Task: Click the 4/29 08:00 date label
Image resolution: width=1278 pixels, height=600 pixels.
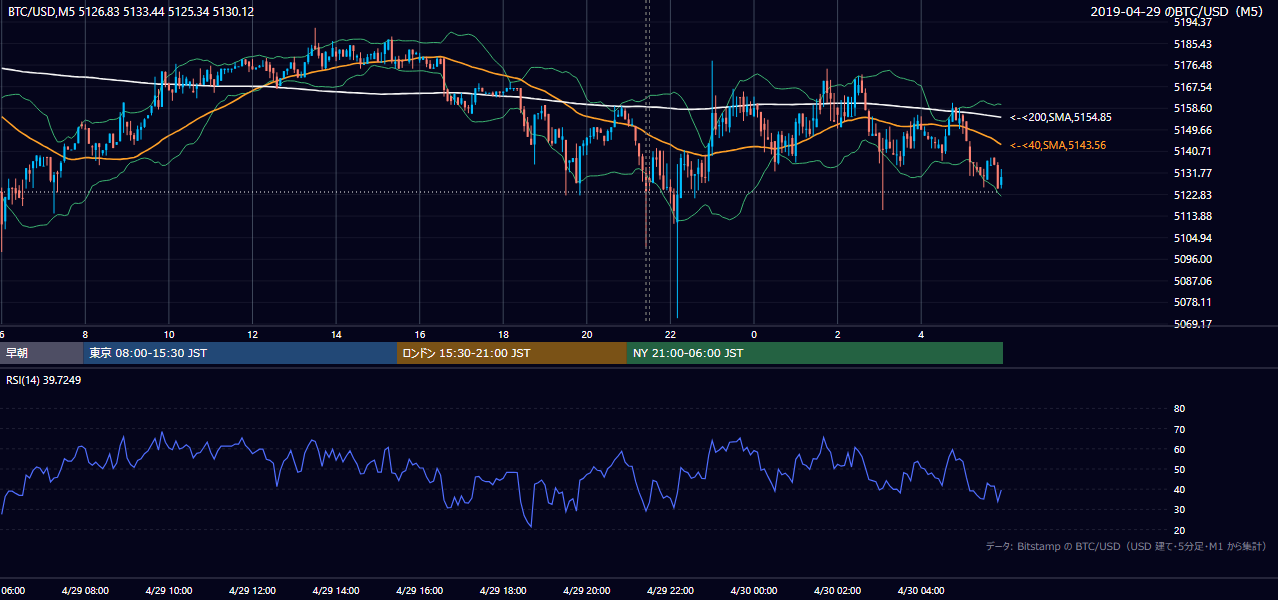Action: click(x=84, y=591)
